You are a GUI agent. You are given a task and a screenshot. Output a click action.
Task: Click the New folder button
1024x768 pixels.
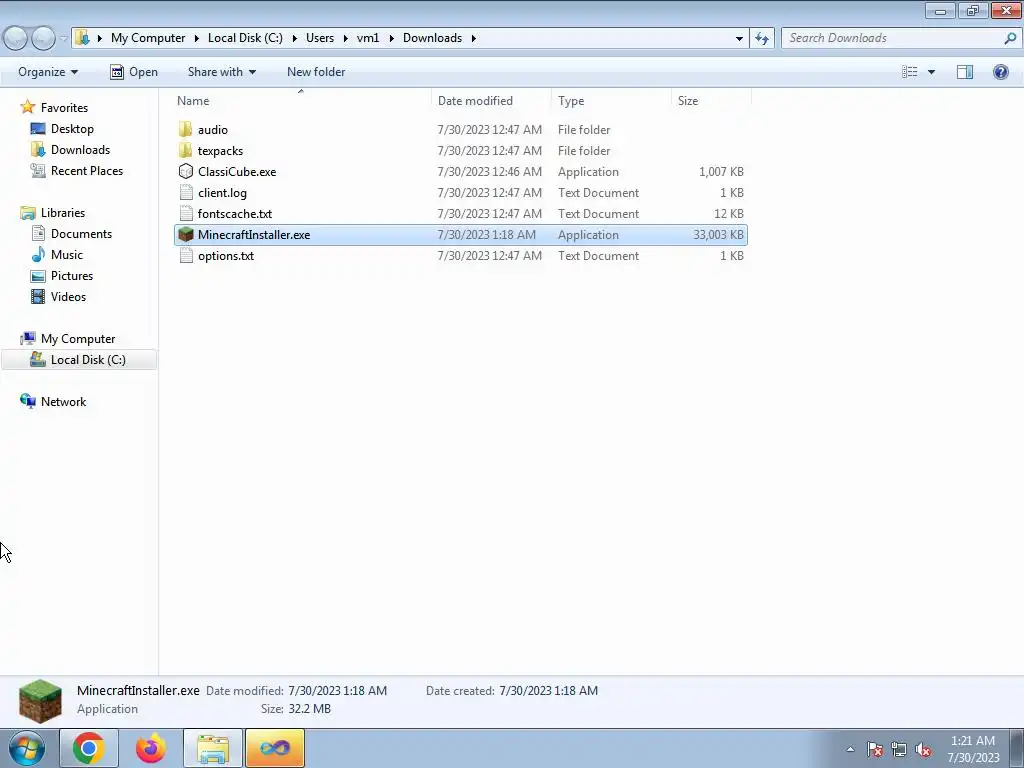pyautogui.click(x=316, y=72)
